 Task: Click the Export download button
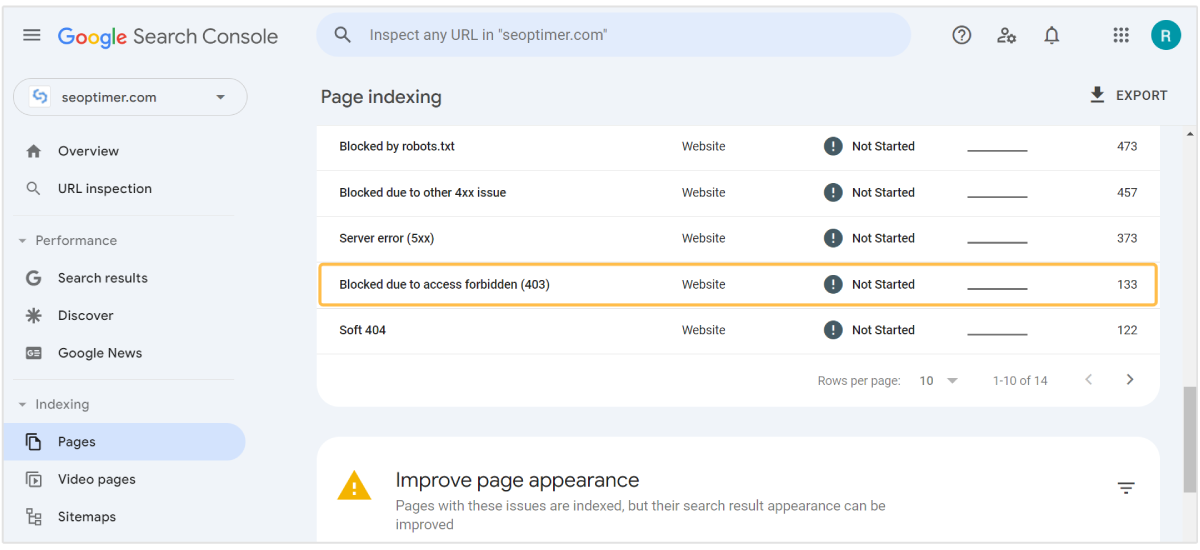(1128, 95)
